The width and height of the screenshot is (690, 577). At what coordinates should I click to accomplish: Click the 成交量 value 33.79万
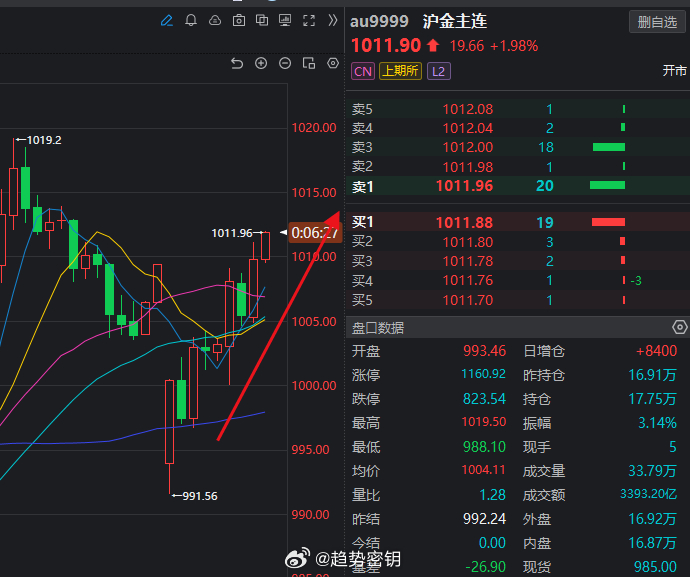(652, 471)
